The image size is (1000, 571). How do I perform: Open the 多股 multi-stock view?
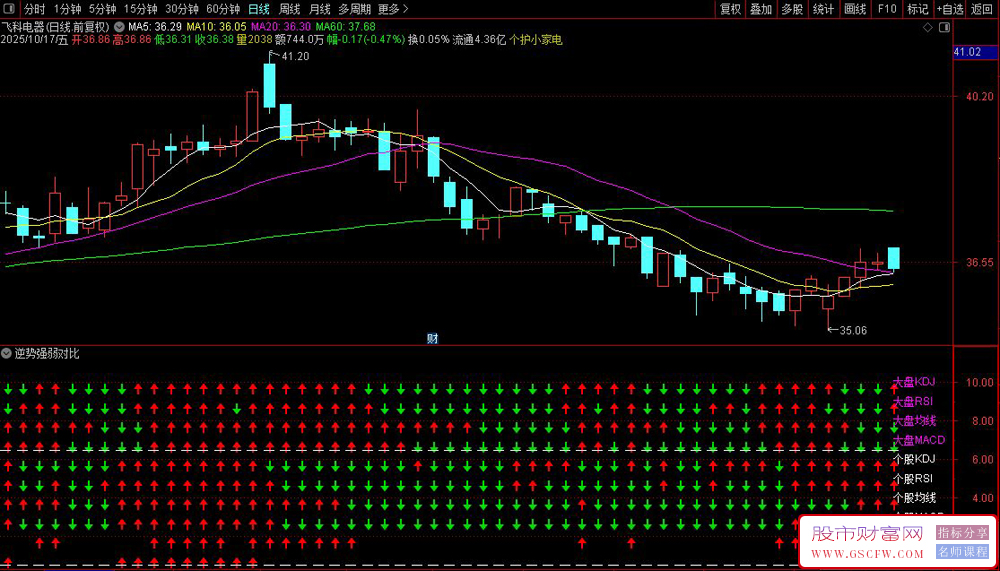tap(792, 9)
